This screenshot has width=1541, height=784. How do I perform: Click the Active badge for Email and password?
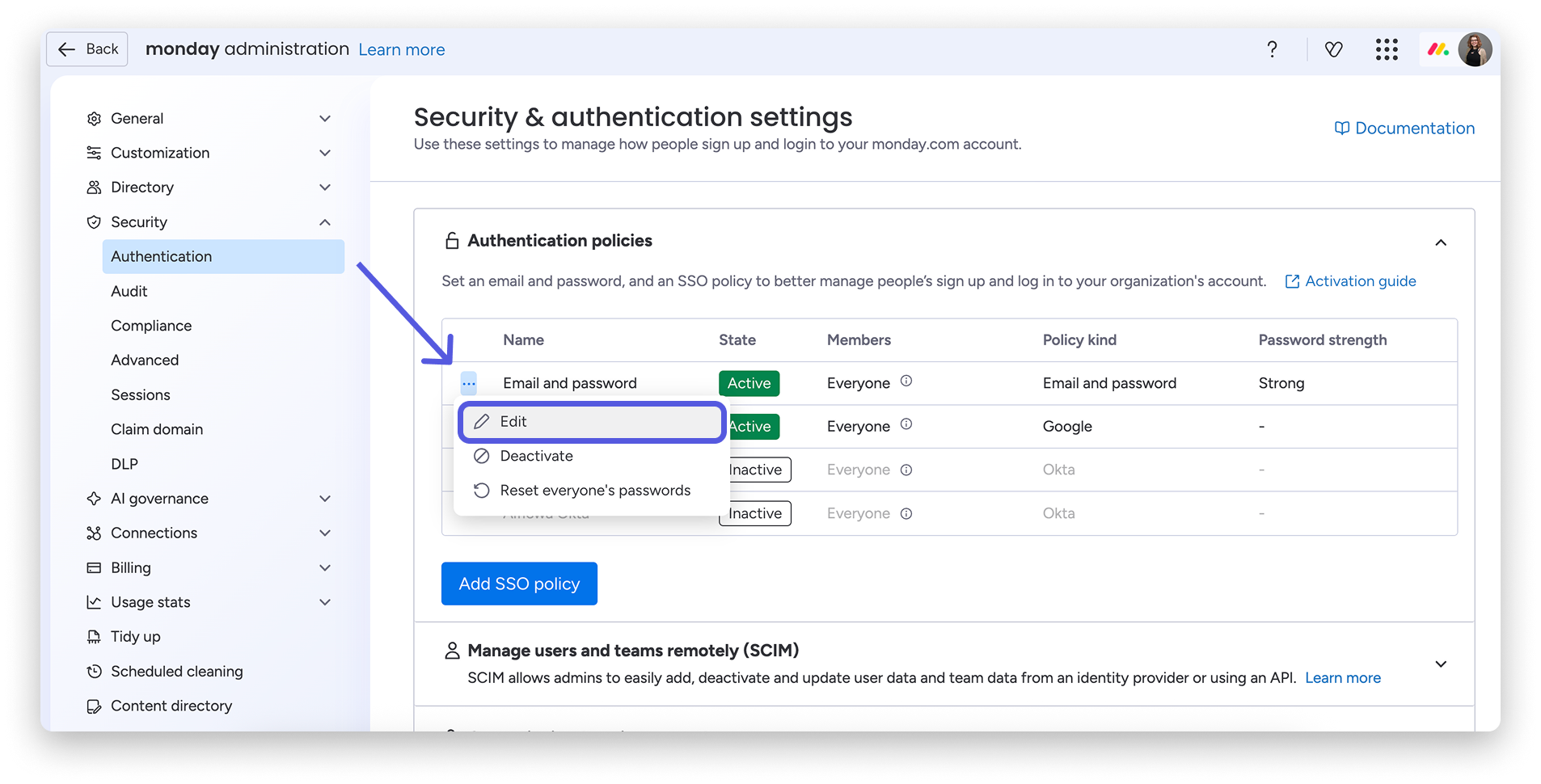pos(749,383)
